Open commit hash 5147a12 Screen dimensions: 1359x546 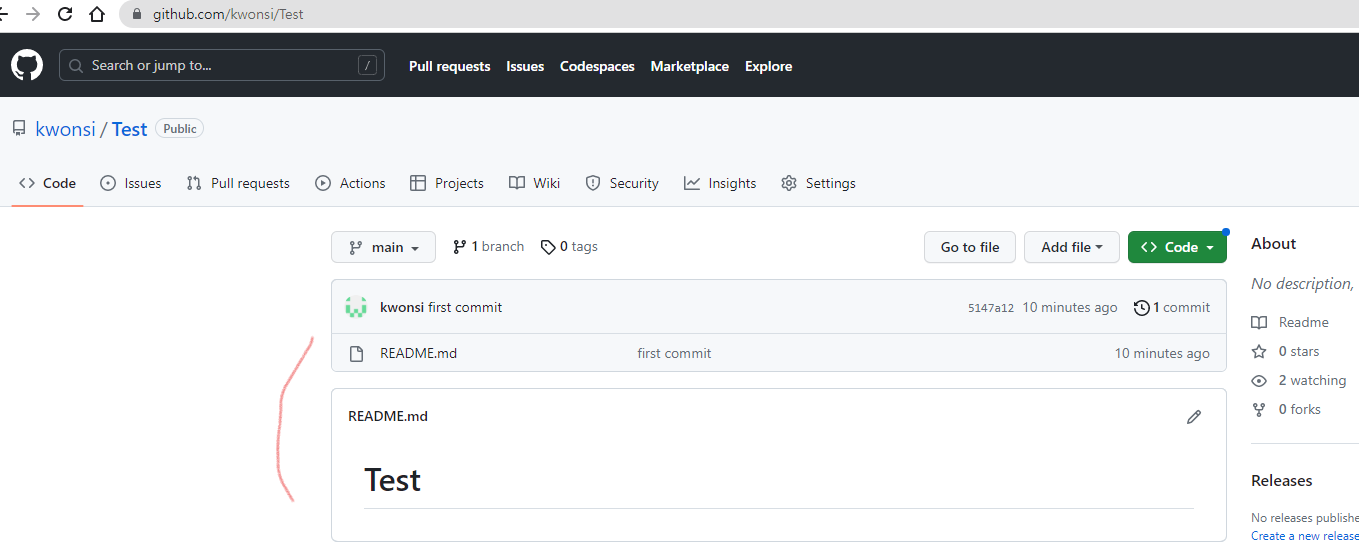coord(991,308)
